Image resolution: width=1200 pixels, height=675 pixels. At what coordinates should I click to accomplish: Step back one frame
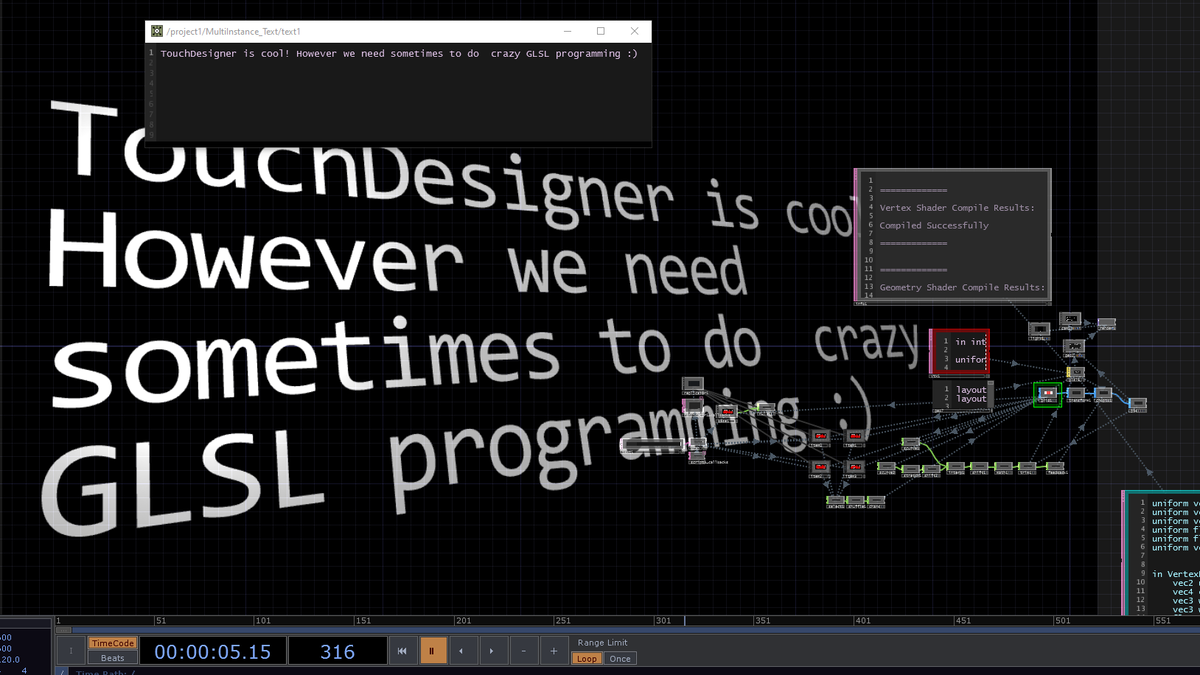461,651
